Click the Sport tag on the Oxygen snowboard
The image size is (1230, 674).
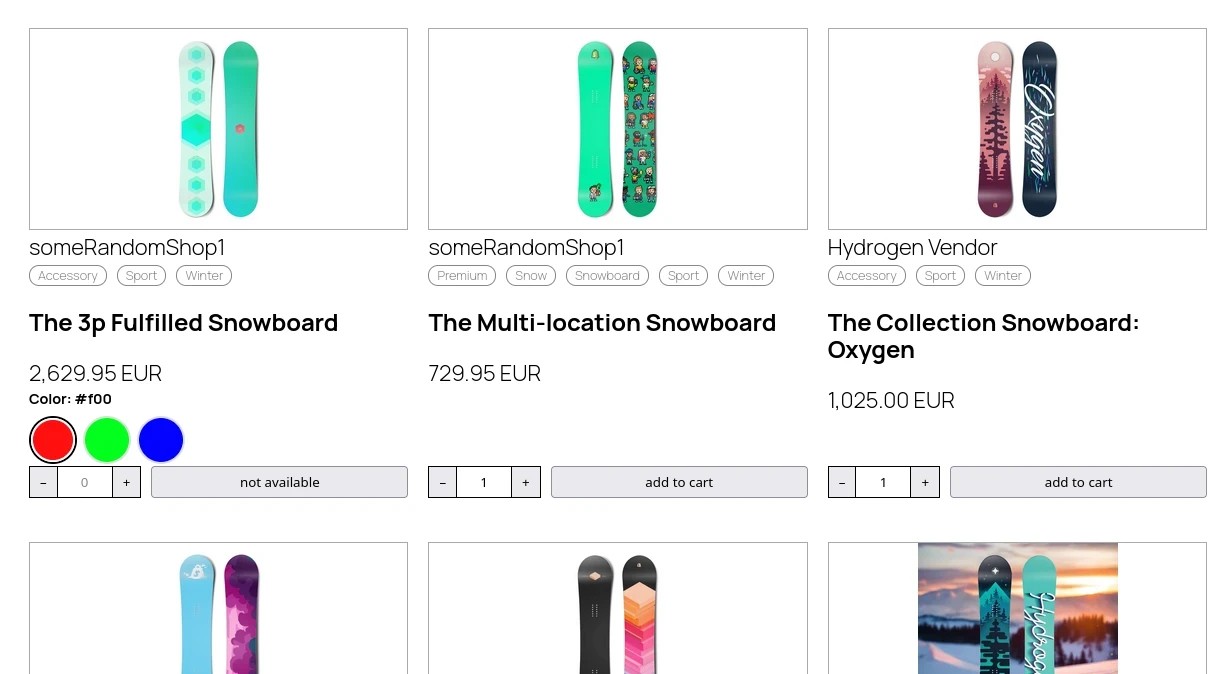(x=939, y=275)
